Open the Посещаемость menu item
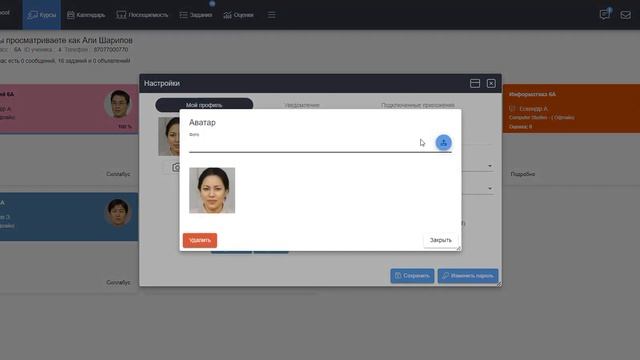This screenshot has width=640, height=360. point(142,15)
